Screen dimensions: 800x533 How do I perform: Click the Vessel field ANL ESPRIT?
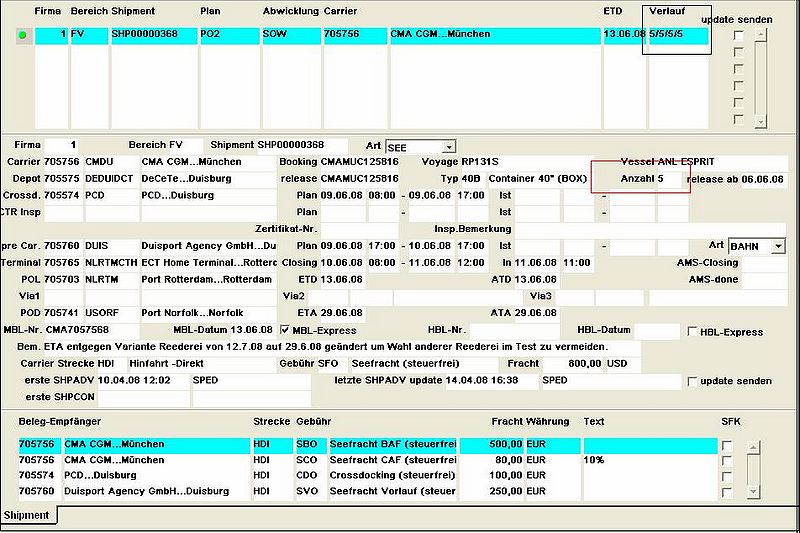pyautogui.click(x=722, y=162)
